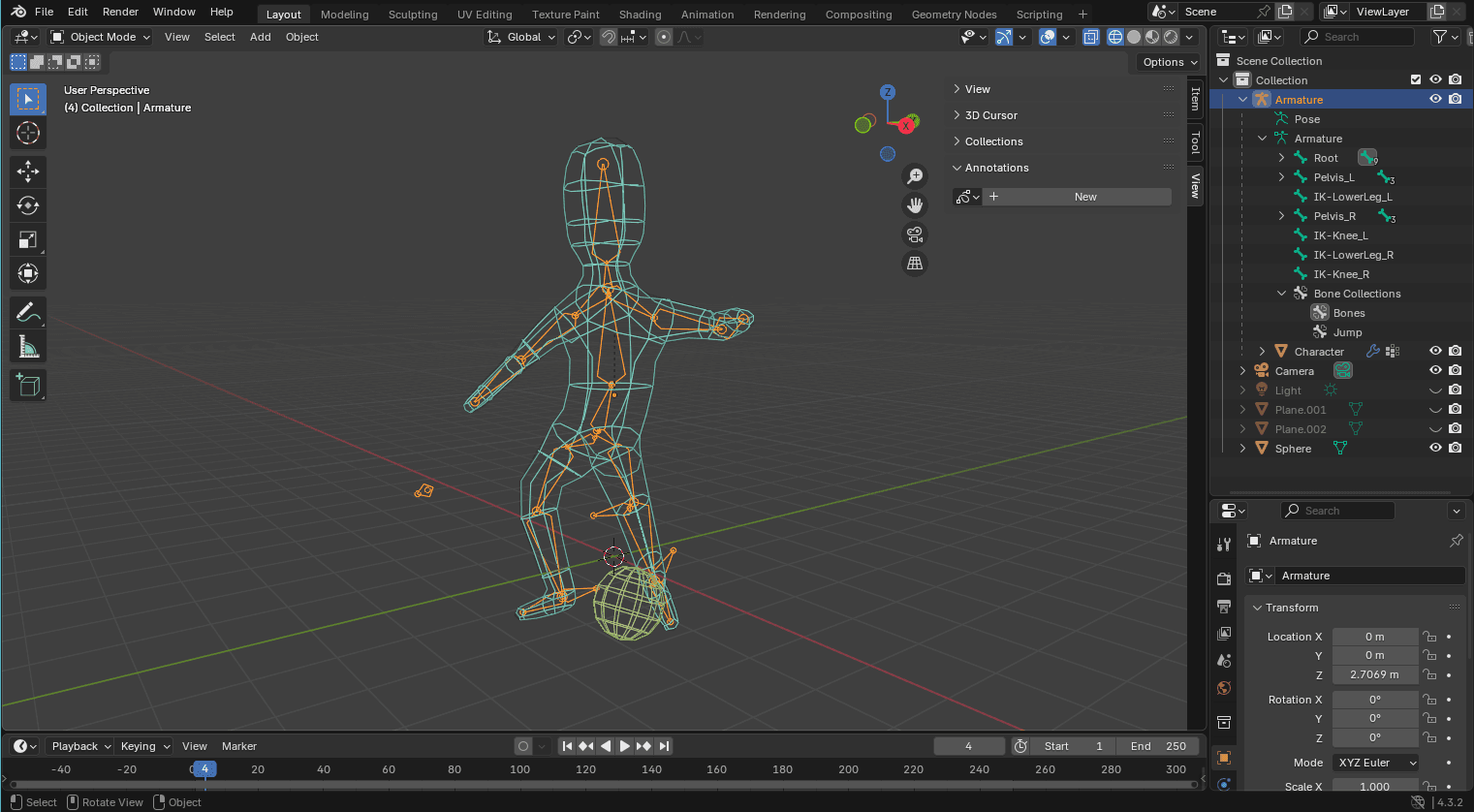Click the Location Z value field

pyautogui.click(x=1374, y=674)
